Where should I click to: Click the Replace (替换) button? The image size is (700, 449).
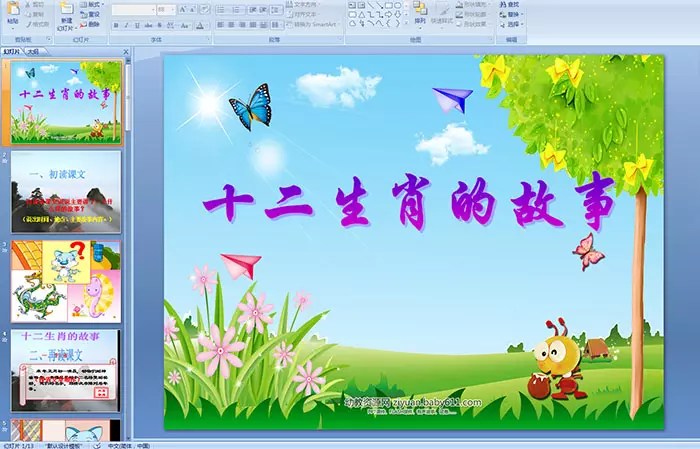click(x=511, y=14)
